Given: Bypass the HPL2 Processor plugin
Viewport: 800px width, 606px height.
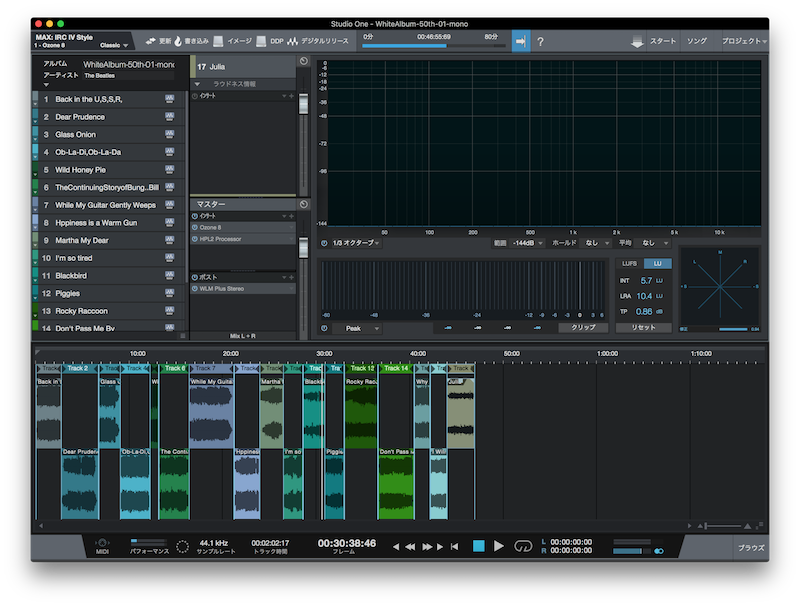Looking at the screenshot, I should (x=194, y=239).
